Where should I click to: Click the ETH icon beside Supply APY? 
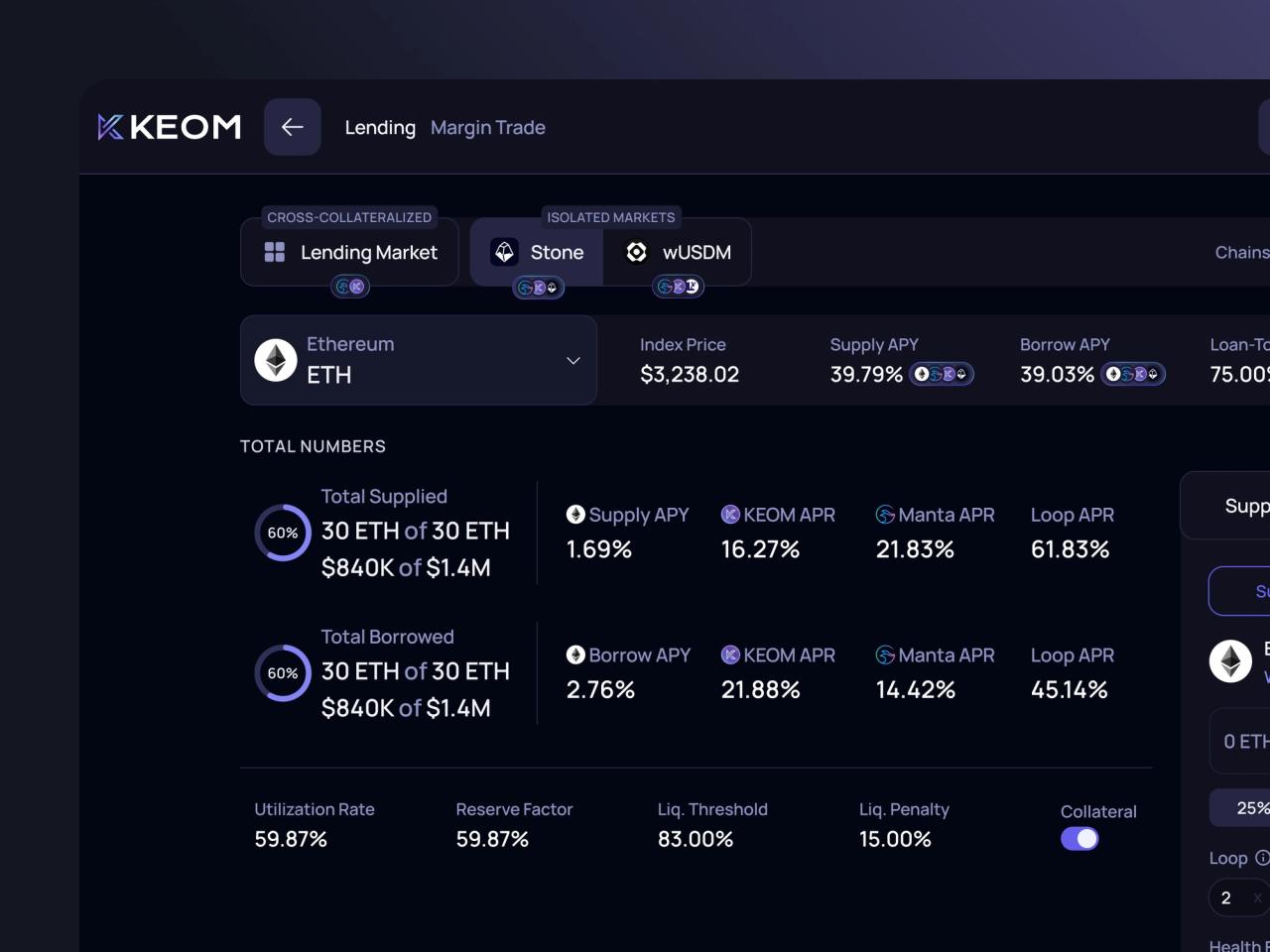pos(575,515)
